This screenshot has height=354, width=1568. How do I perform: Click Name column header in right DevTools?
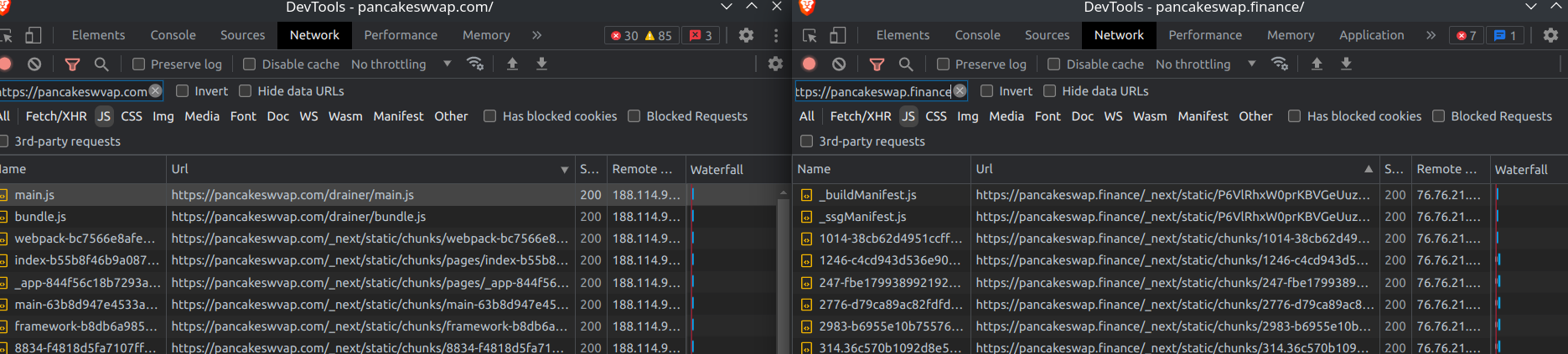pyautogui.click(x=882, y=169)
